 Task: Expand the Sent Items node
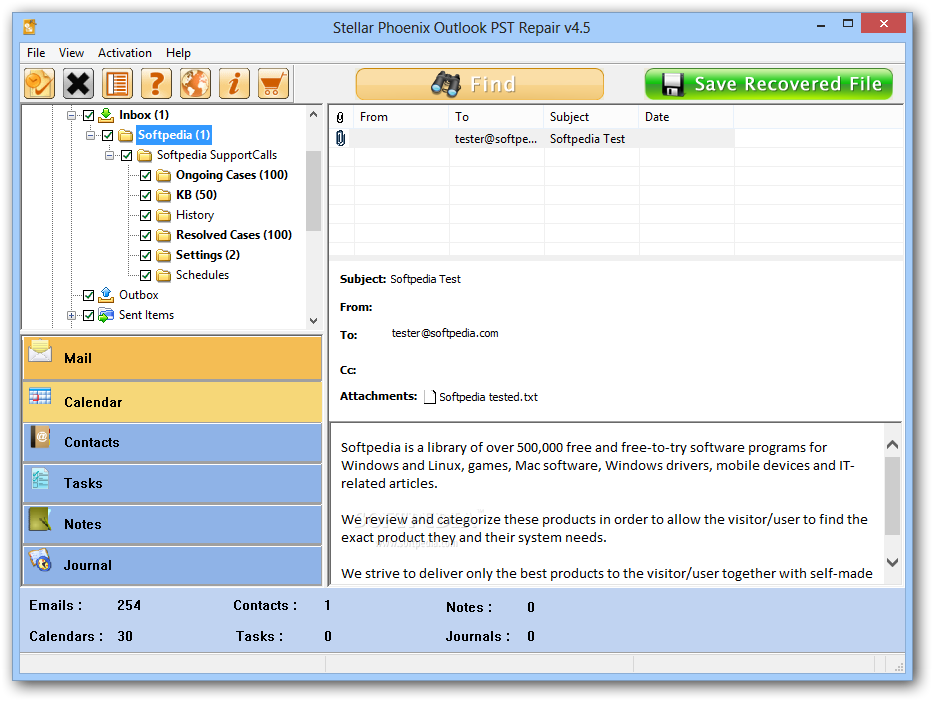click(71, 315)
